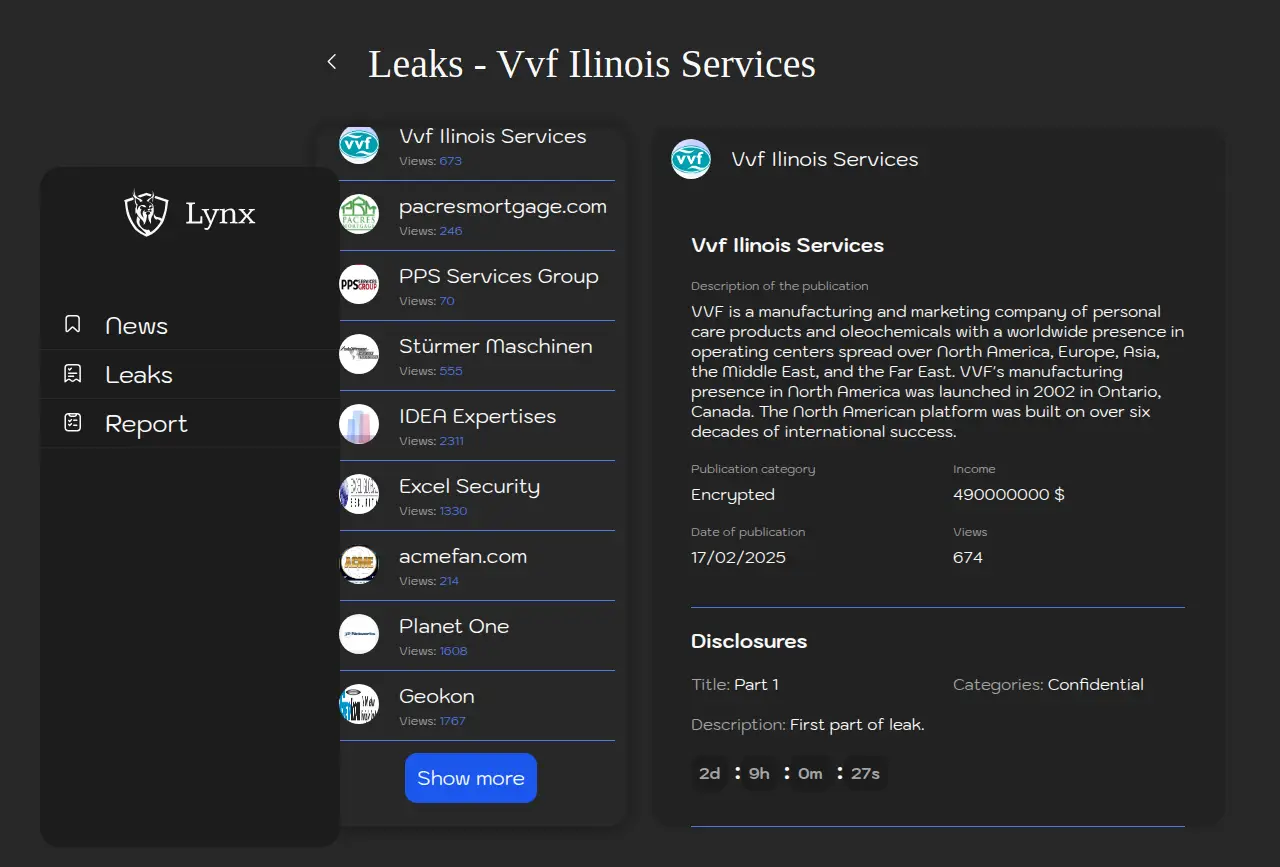Click the acmefan.com logo icon
This screenshot has width=1280, height=867.
359,564
